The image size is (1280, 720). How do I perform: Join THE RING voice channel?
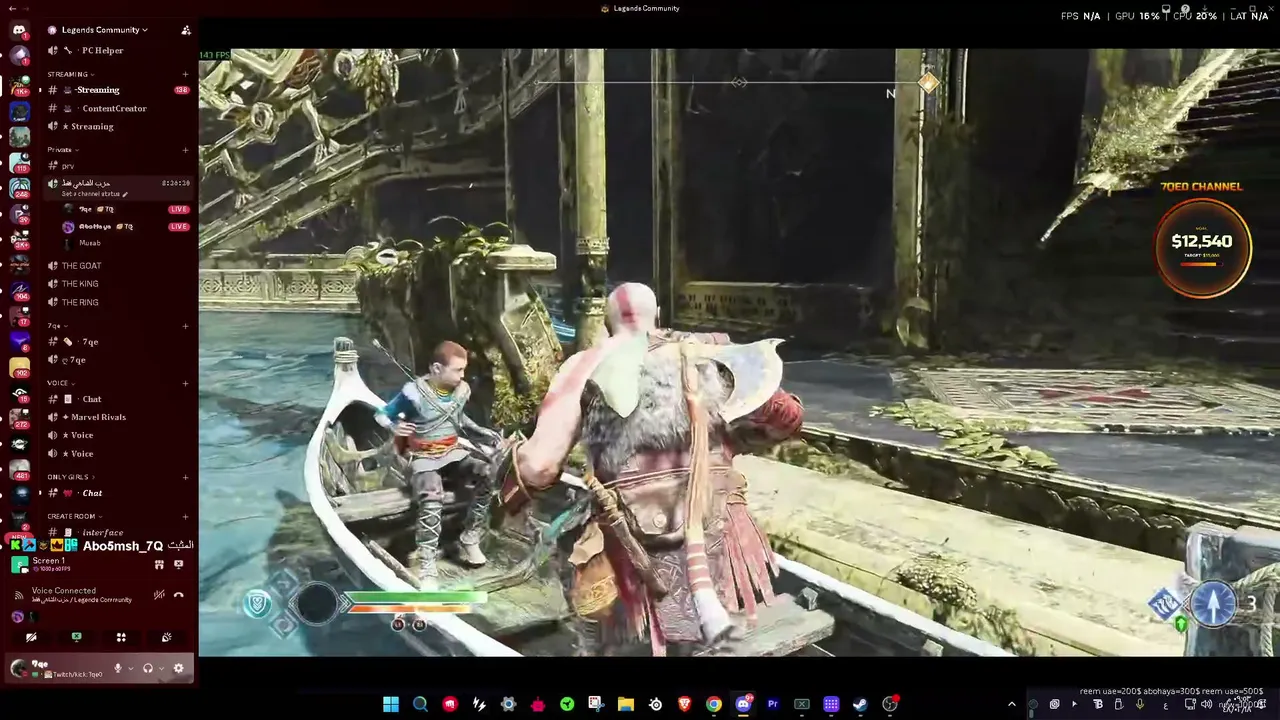click(119, 302)
